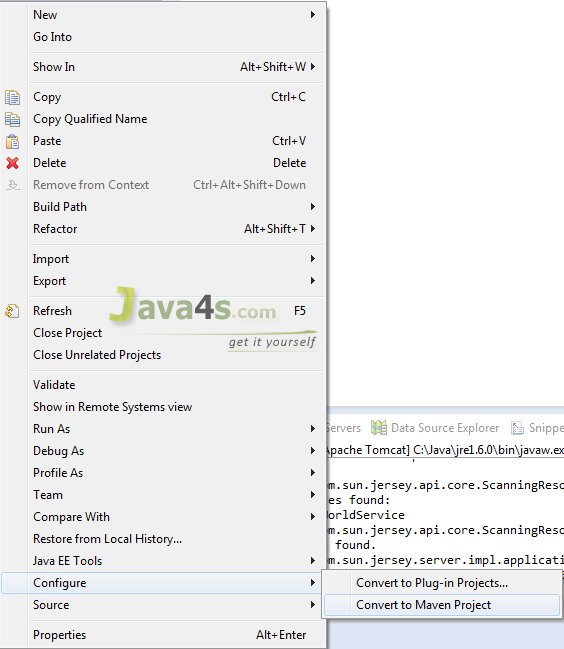Expand the Run As submenu arrow
The width and height of the screenshot is (564, 649).
pyautogui.click(x=313, y=429)
